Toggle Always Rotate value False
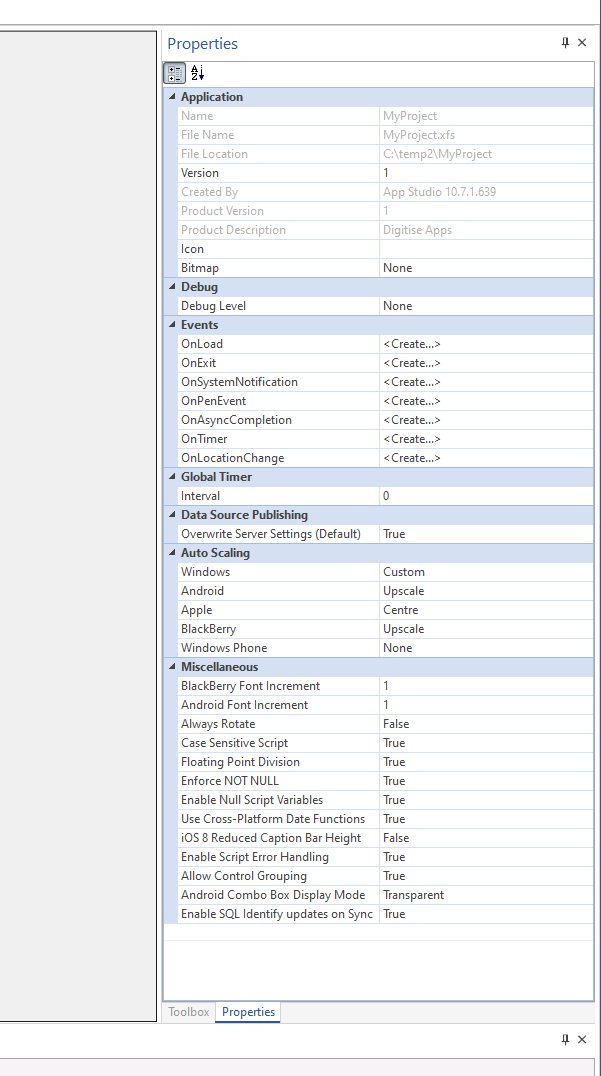 [486, 724]
